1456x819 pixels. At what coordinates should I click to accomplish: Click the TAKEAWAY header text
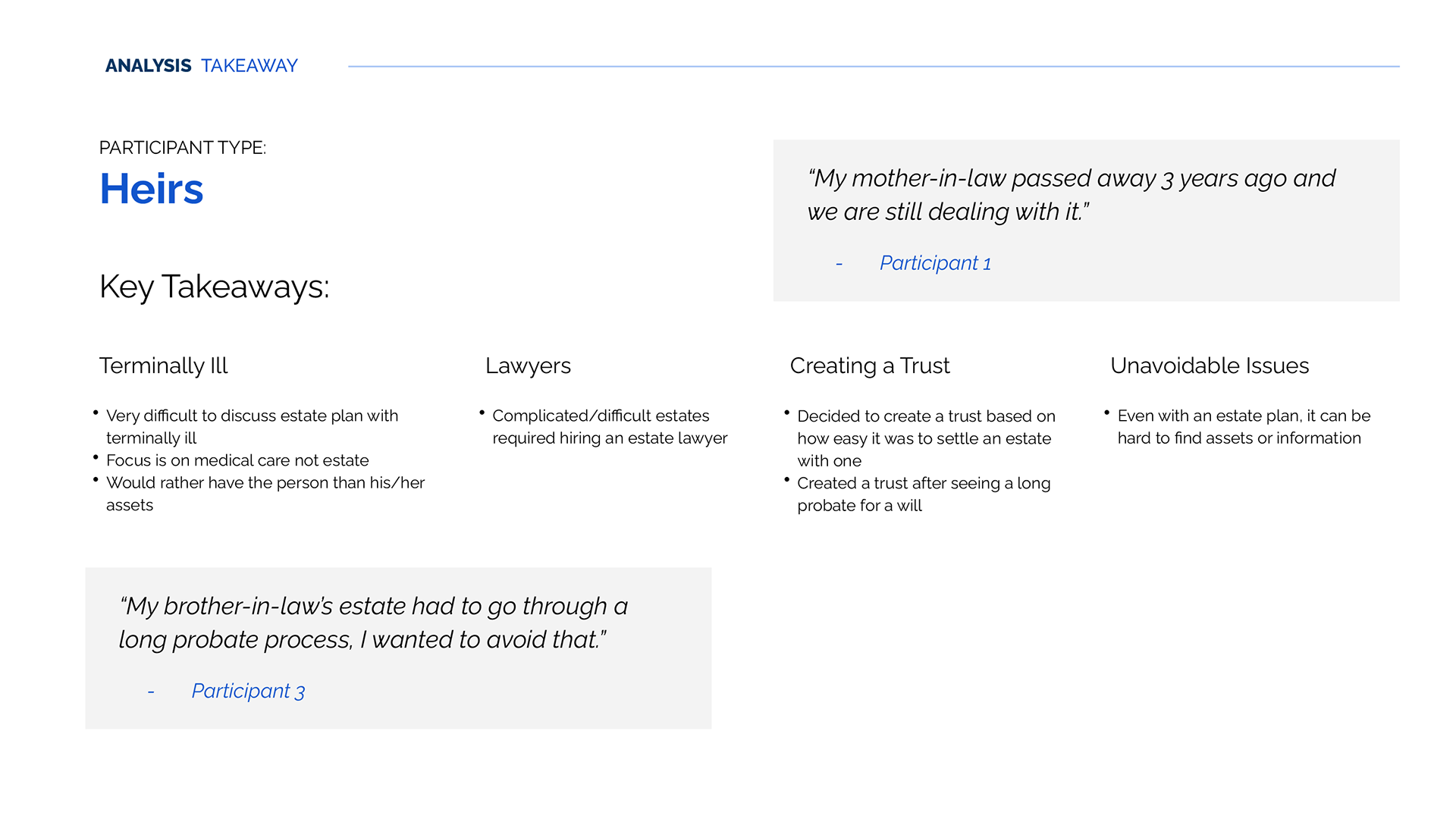(x=249, y=66)
